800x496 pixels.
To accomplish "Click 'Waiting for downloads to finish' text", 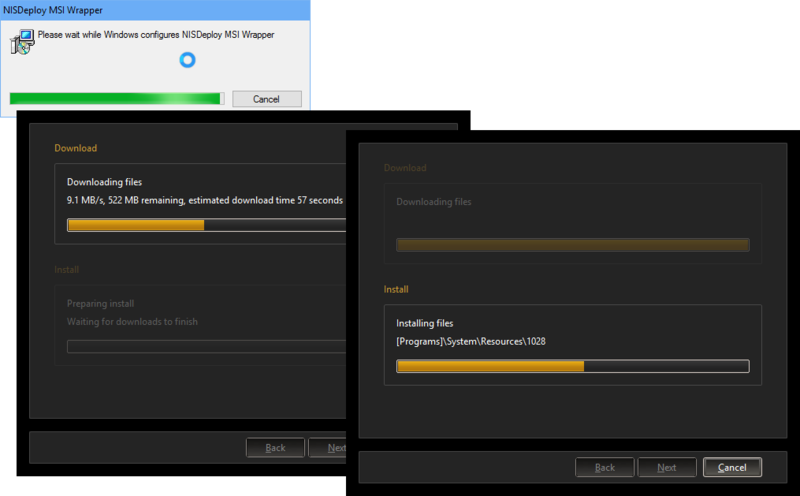I will pyautogui.click(x=132, y=322).
